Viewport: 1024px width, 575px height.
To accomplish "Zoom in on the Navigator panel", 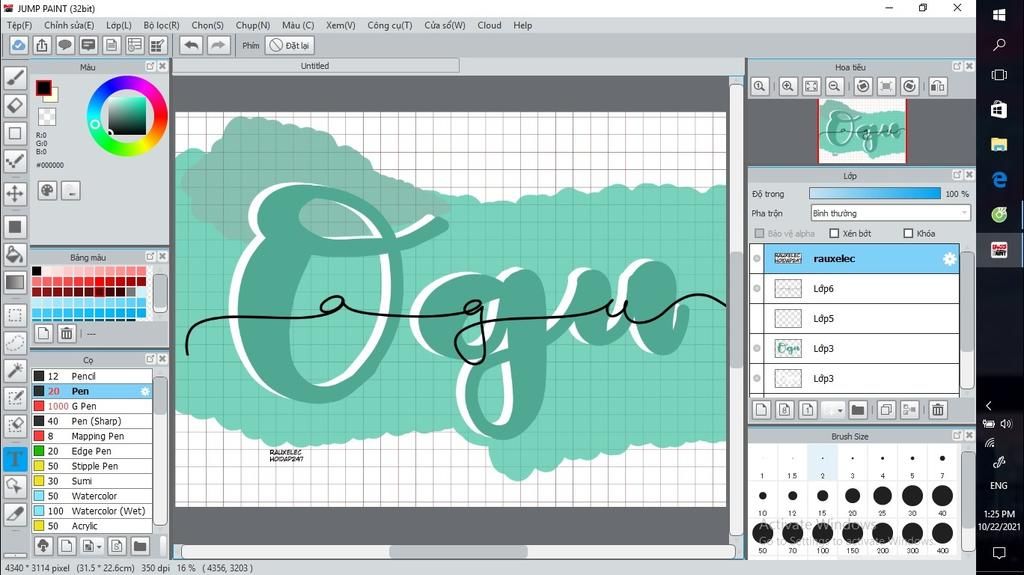I will [788, 86].
